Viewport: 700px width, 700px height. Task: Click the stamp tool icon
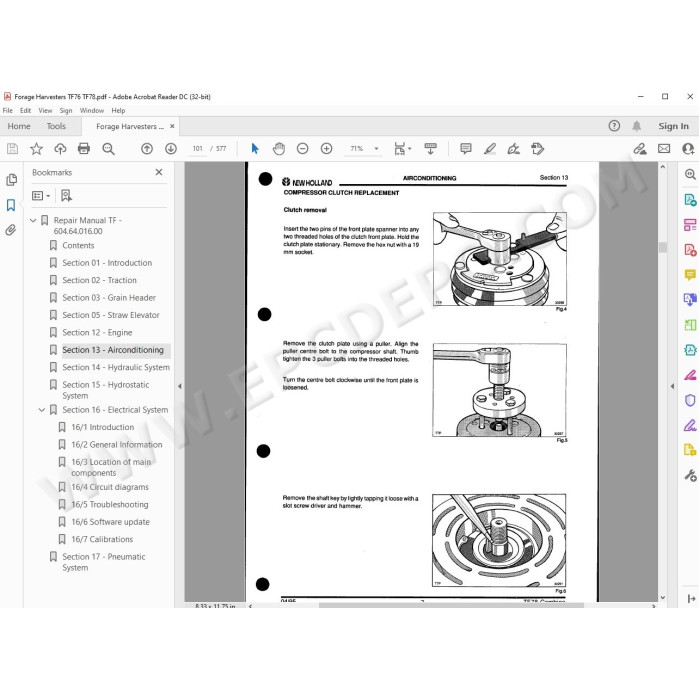coord(538,149)
